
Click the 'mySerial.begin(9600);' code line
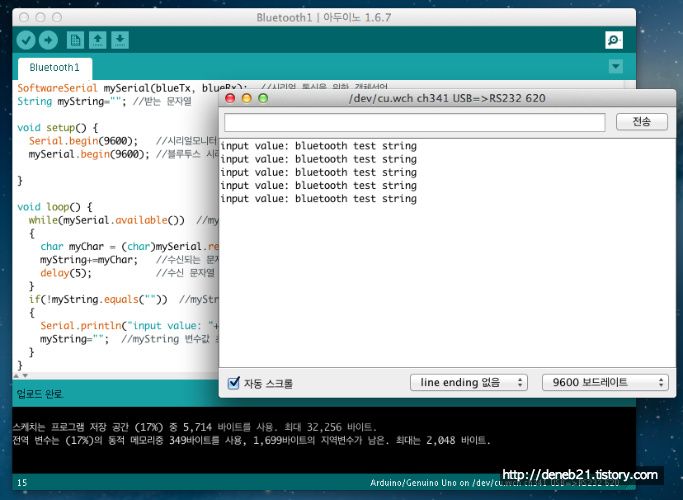point(89,154)
